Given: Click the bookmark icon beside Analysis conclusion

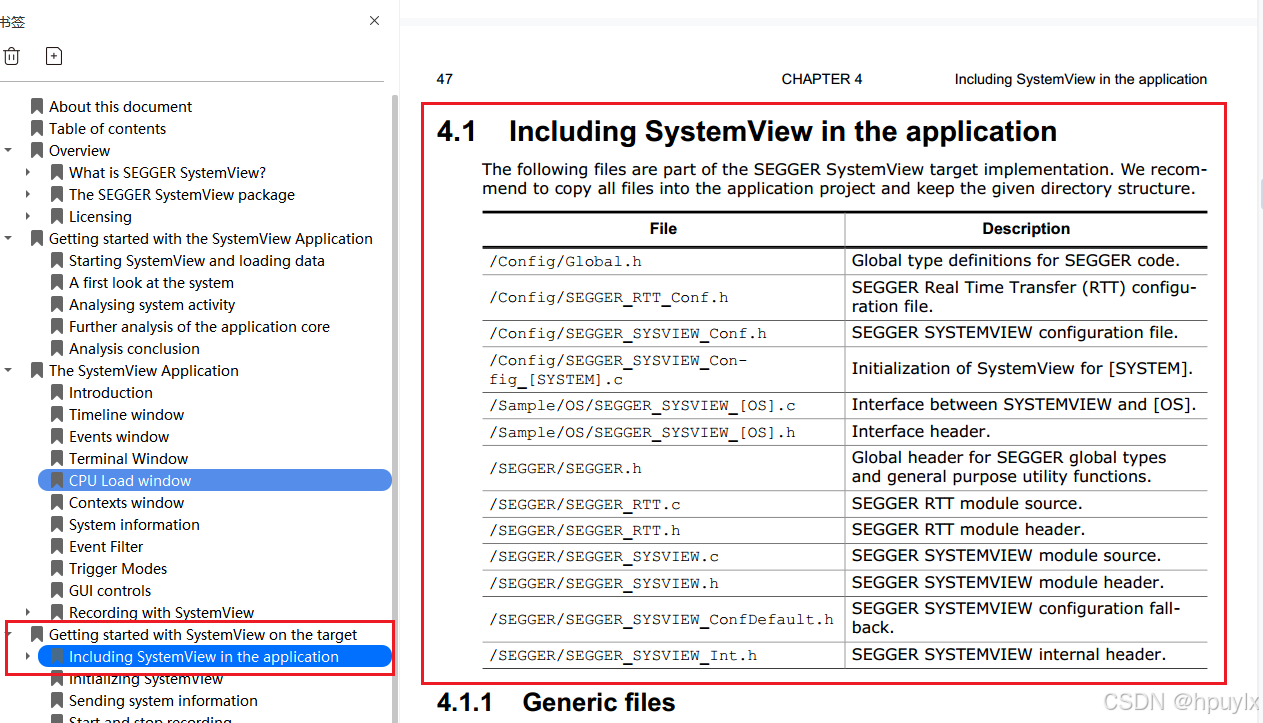Looking at the screenshot, I should pos(56,348).
